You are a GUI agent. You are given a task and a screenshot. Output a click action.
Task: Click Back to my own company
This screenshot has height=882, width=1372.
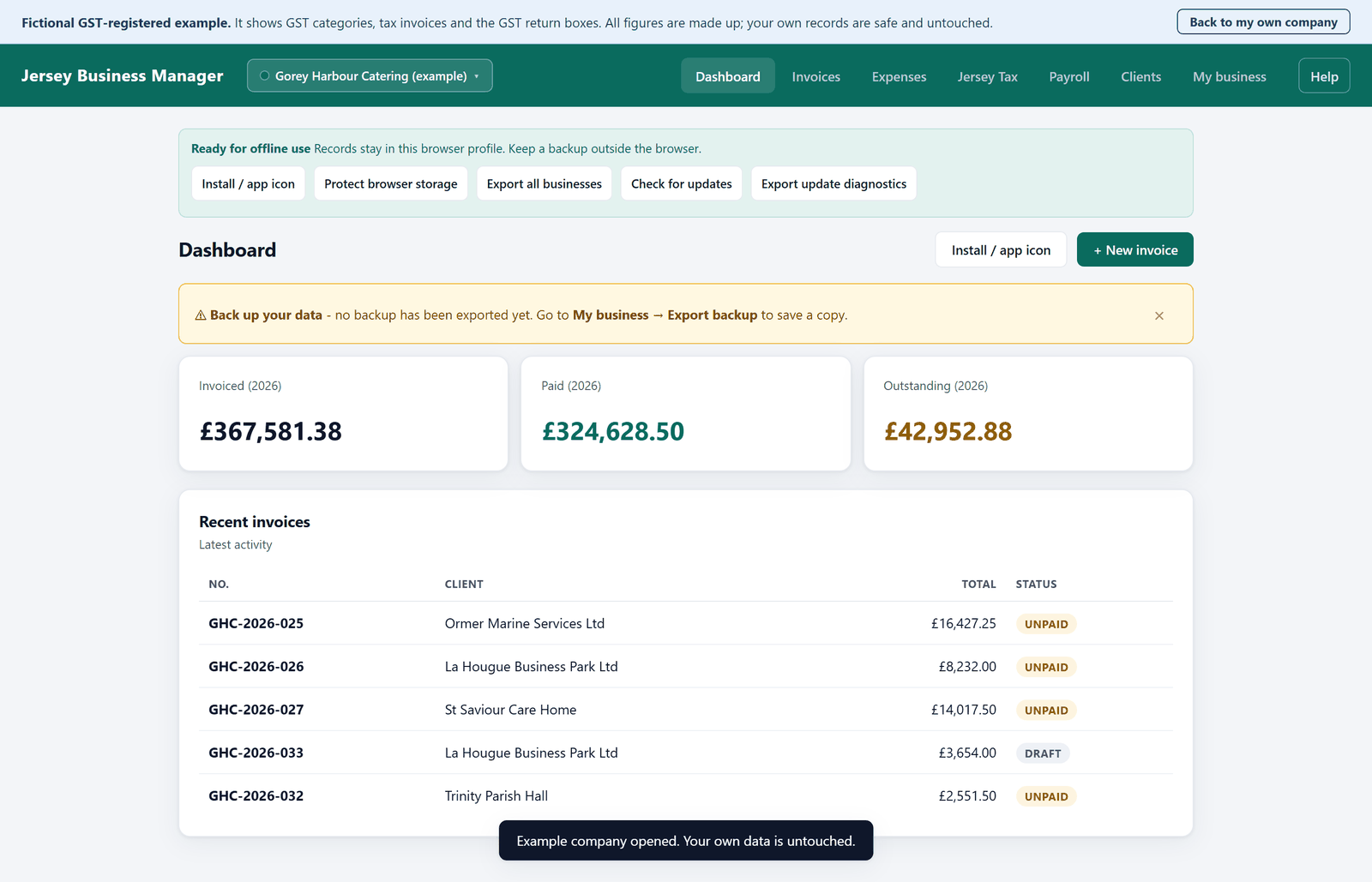pyautogui.click(x=1263, y=22)
